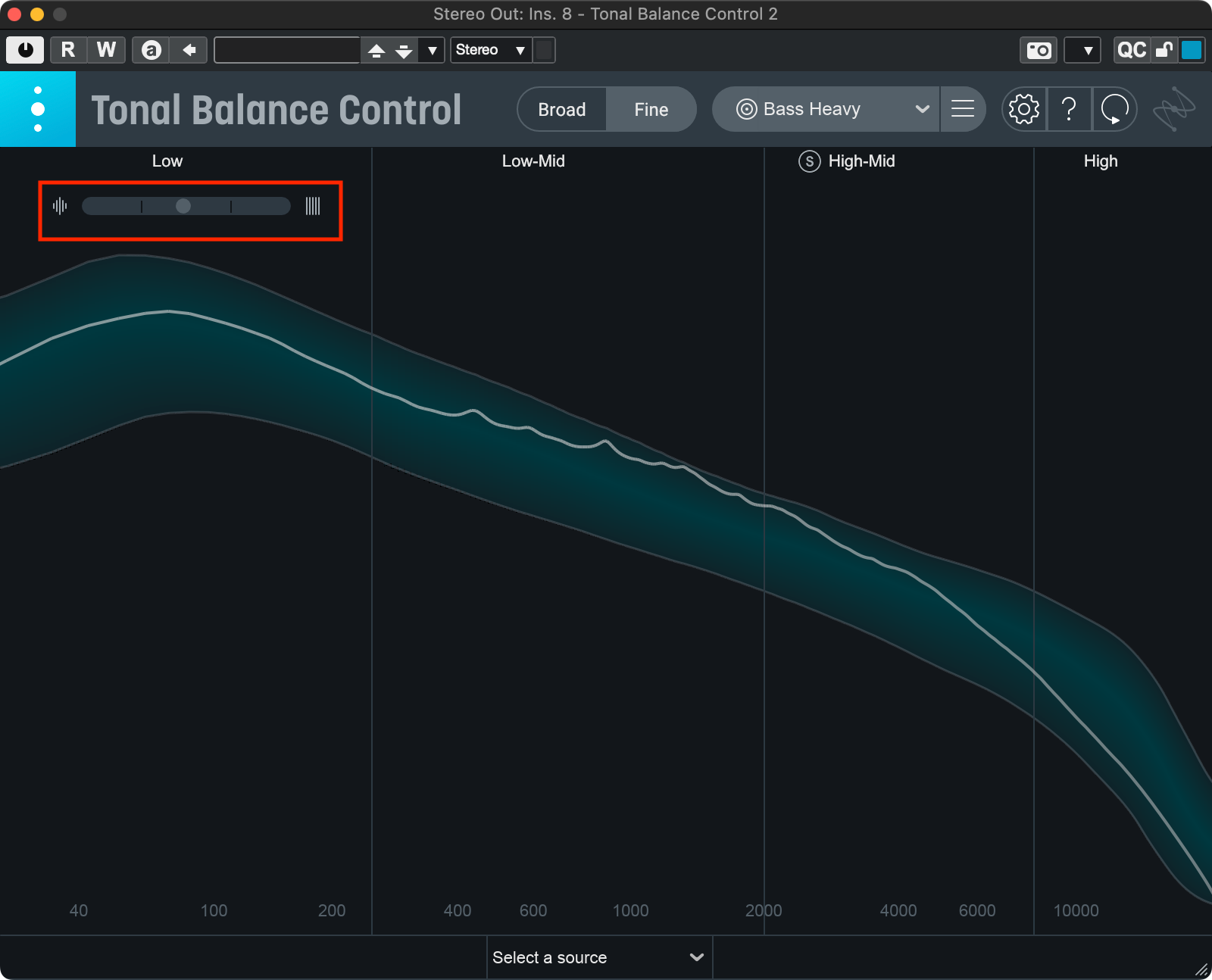Enable Read automation with the R button
The image size is (1212, 980).
click(68, 50)
